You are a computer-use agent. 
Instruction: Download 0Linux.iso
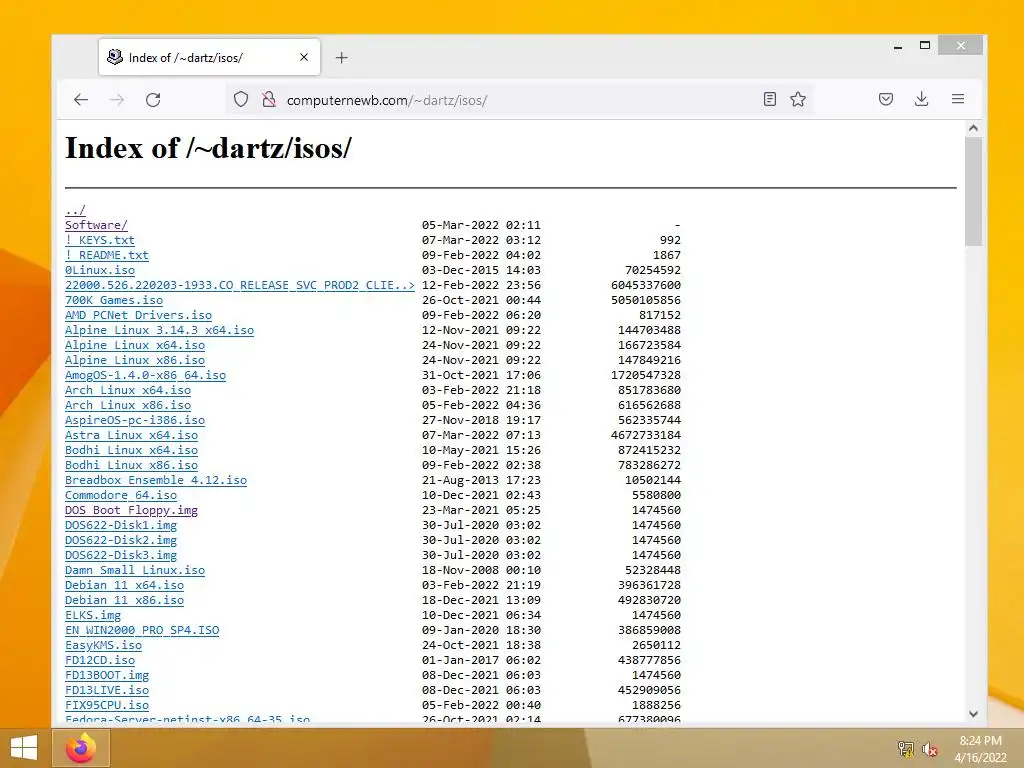(99, 270)
